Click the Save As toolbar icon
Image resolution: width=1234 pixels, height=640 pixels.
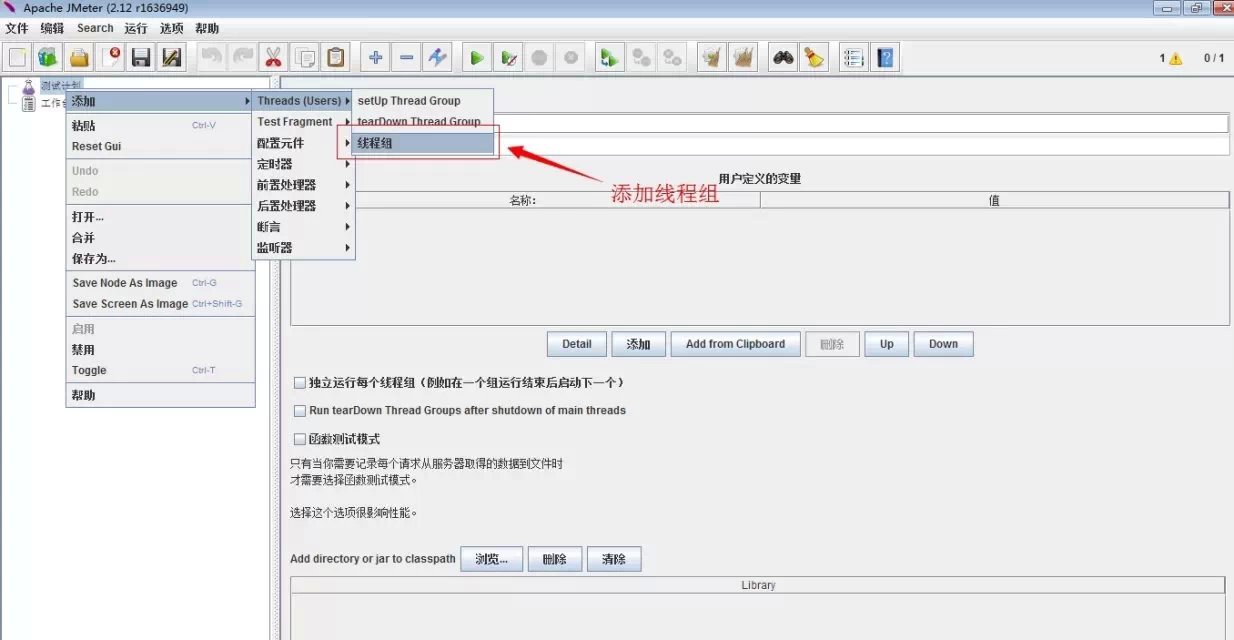[172, 58]
